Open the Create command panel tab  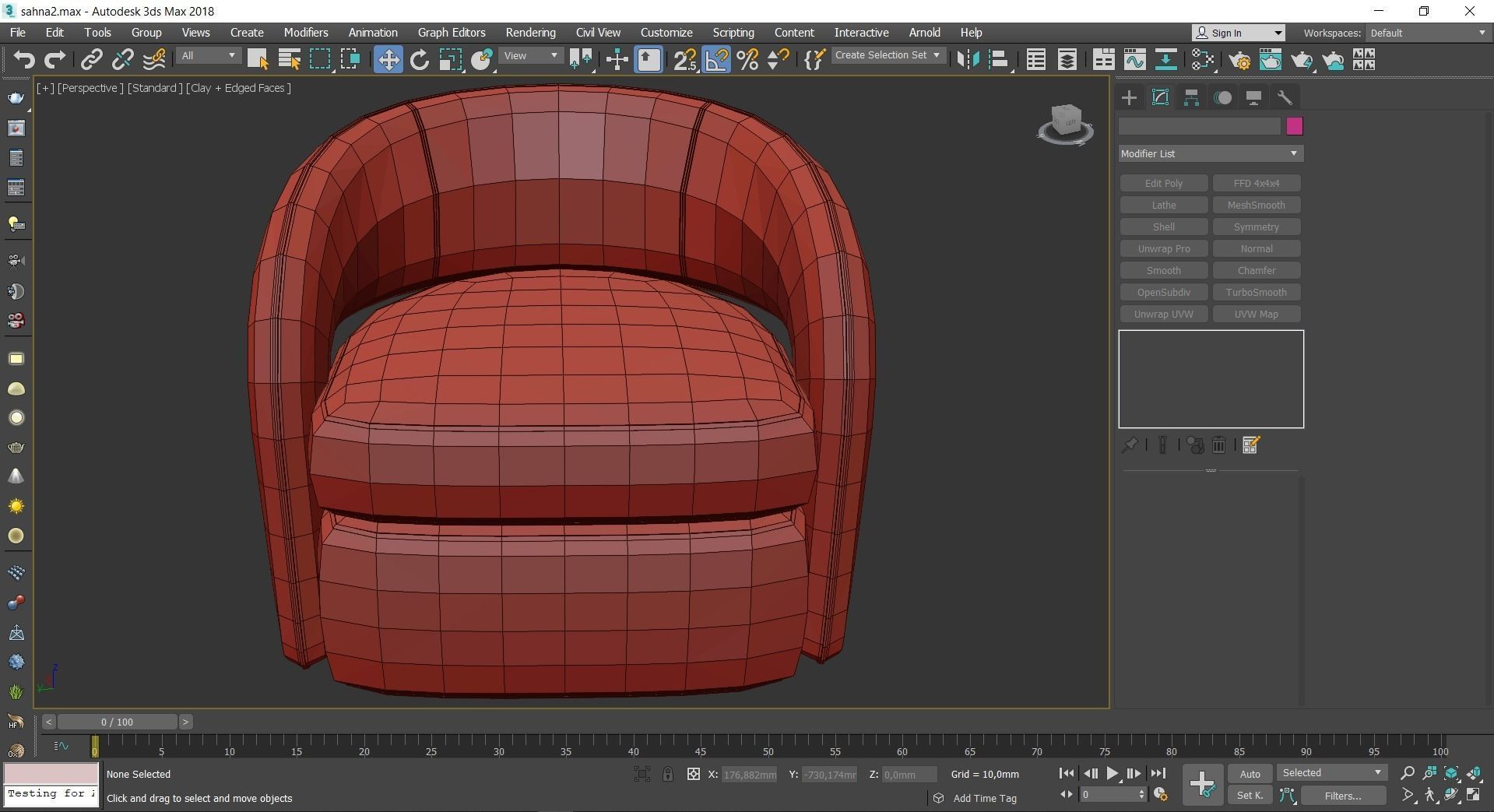pyautogui.click(x=1129, y=97)
